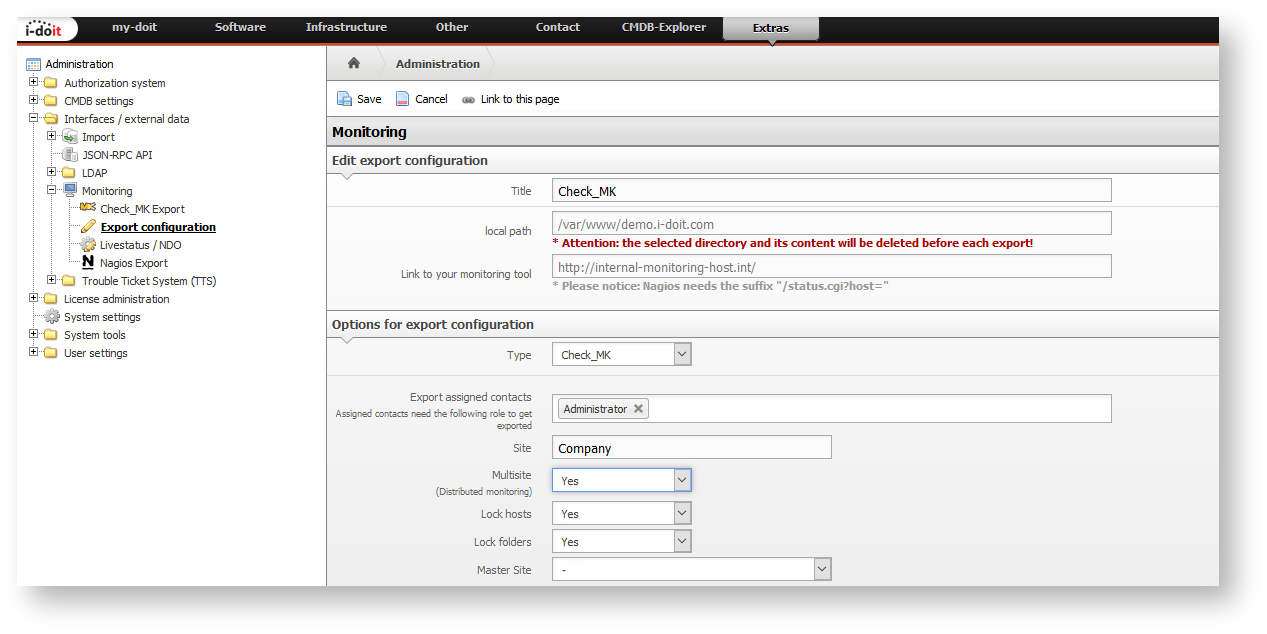Open the Type dropdown
Screen dimensions: 1267x634
(x=621, y=355)
